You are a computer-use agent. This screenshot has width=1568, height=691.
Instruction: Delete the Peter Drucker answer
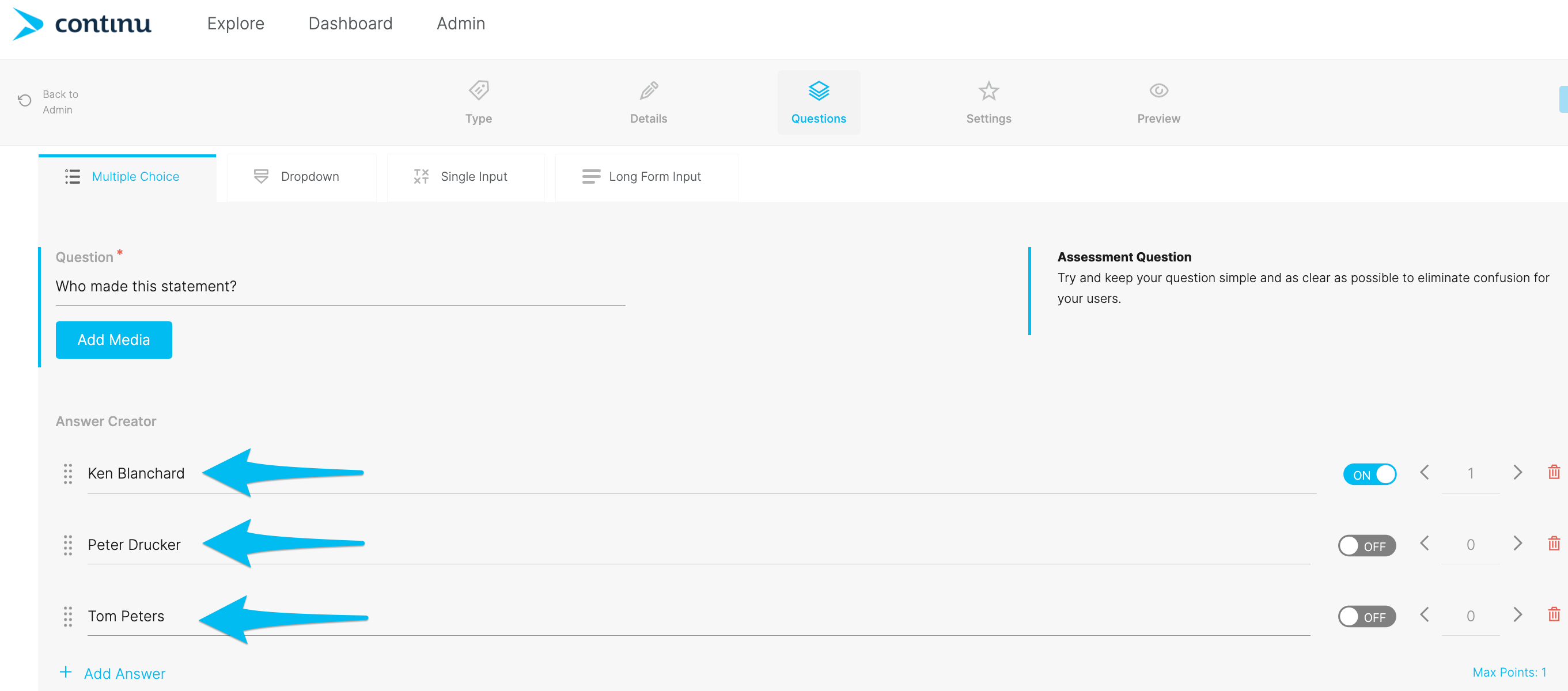1554,543
